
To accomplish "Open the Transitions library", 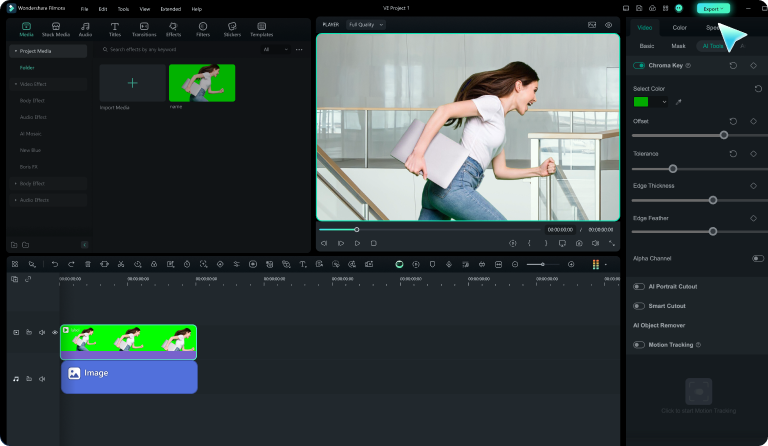I will tap(144, 29).
